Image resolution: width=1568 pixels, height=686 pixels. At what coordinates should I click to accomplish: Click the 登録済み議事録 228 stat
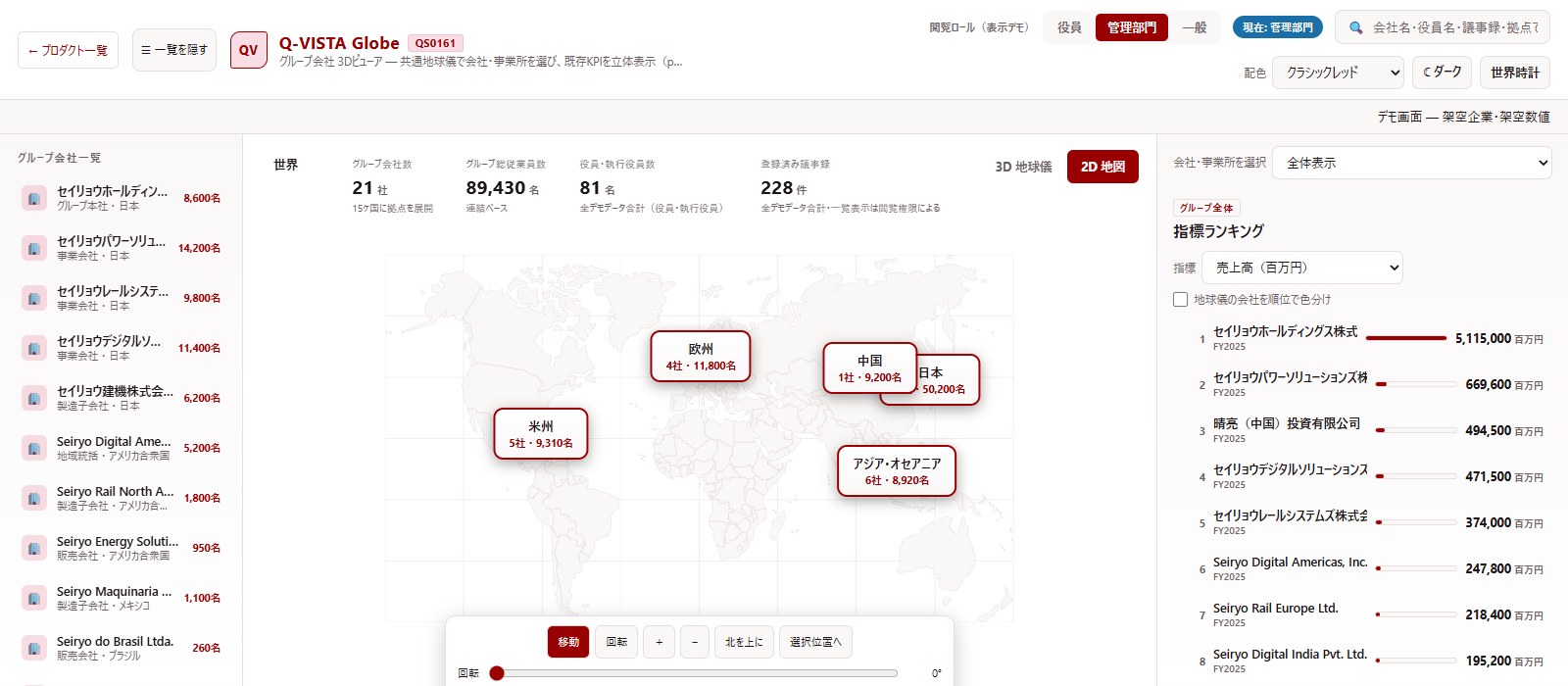[851, 186]
